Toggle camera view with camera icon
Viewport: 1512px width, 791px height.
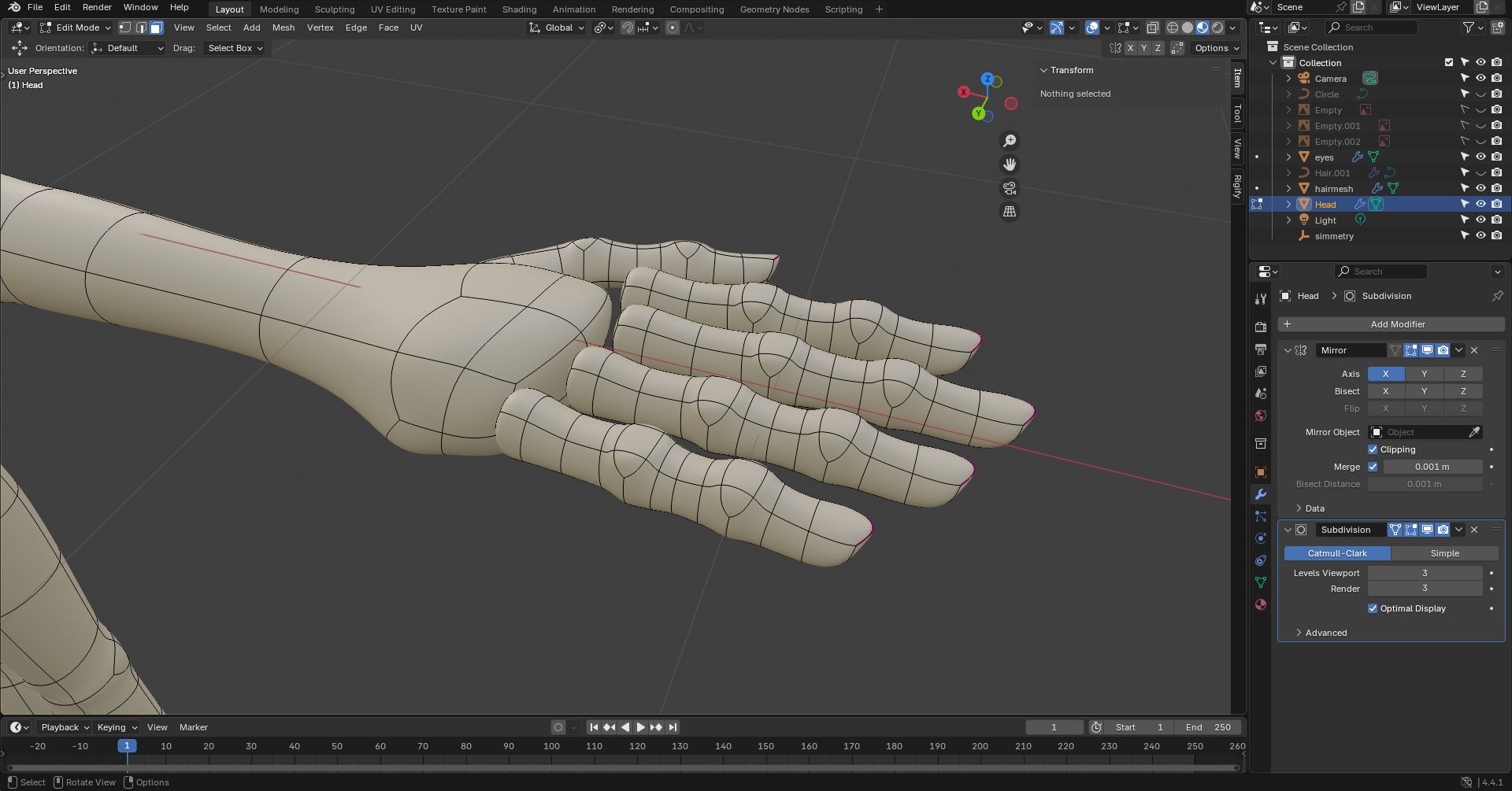[1009, 188]
